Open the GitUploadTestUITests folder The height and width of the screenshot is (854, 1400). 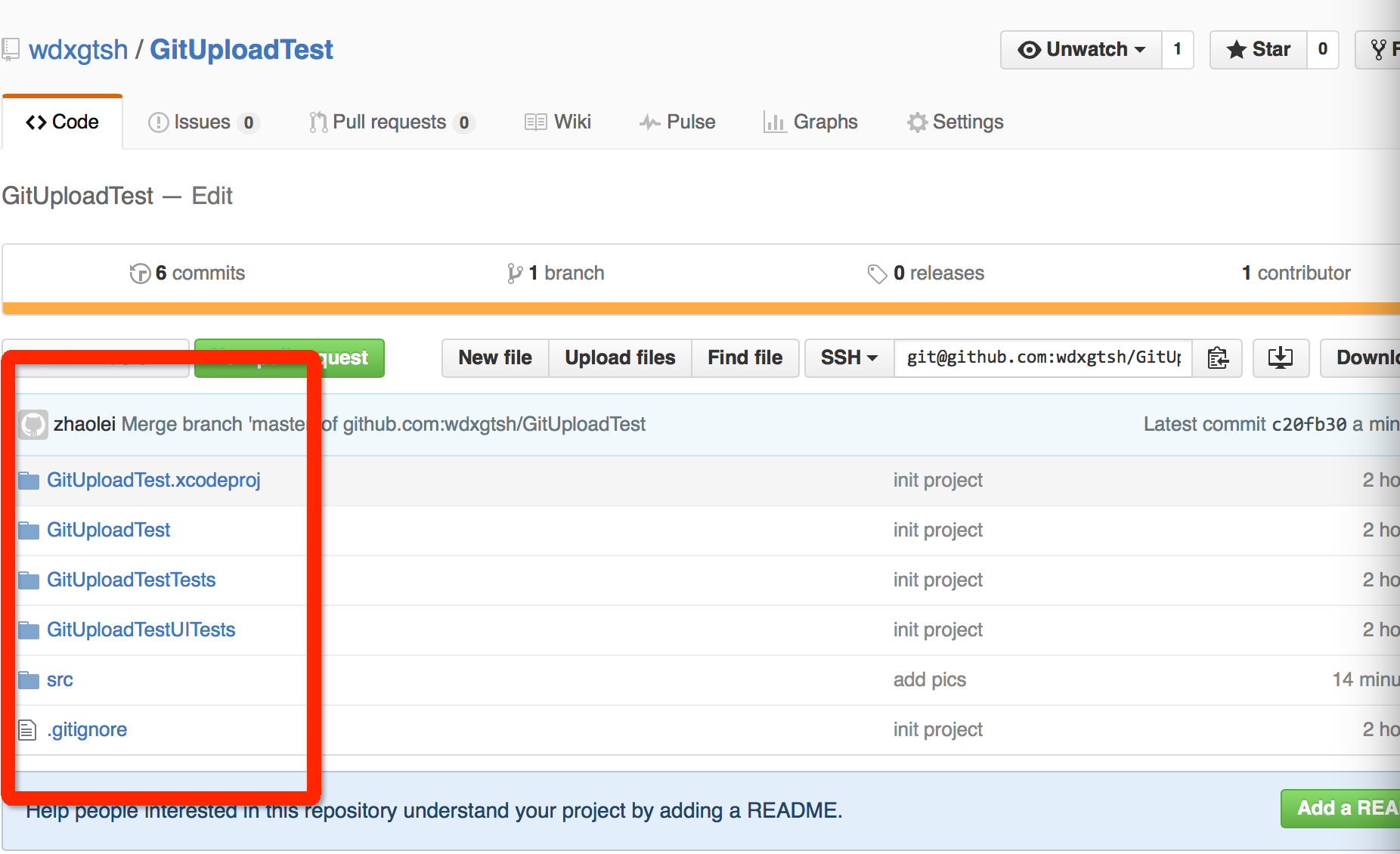pyautogui.click(x=141, y=630)
